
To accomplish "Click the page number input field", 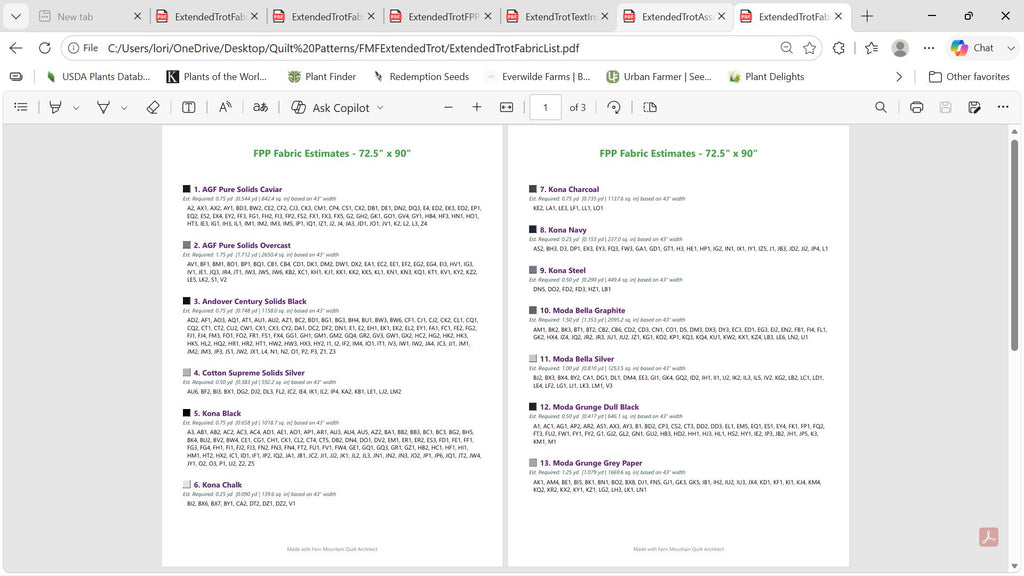I will click(x=545, y=107).
